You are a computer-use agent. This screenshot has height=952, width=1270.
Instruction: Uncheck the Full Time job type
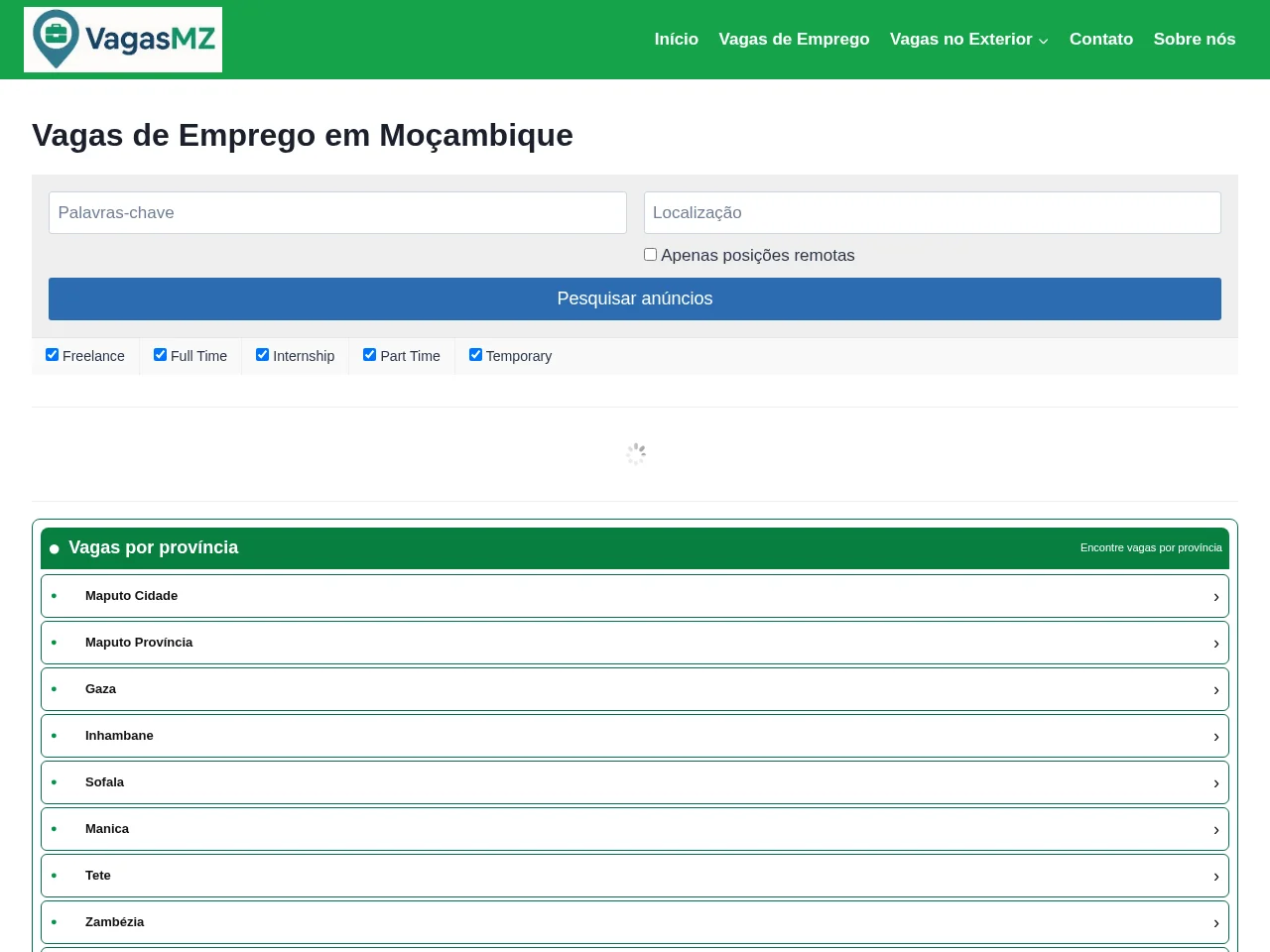[x=161, y=355]
